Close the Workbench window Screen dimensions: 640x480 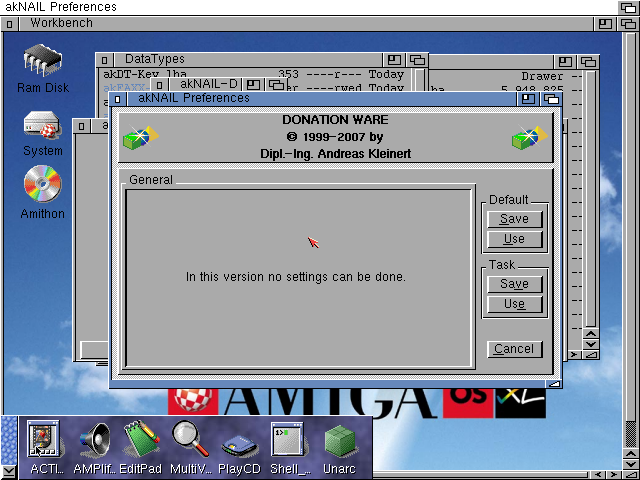pyautogui.click(x=9, y=24)
